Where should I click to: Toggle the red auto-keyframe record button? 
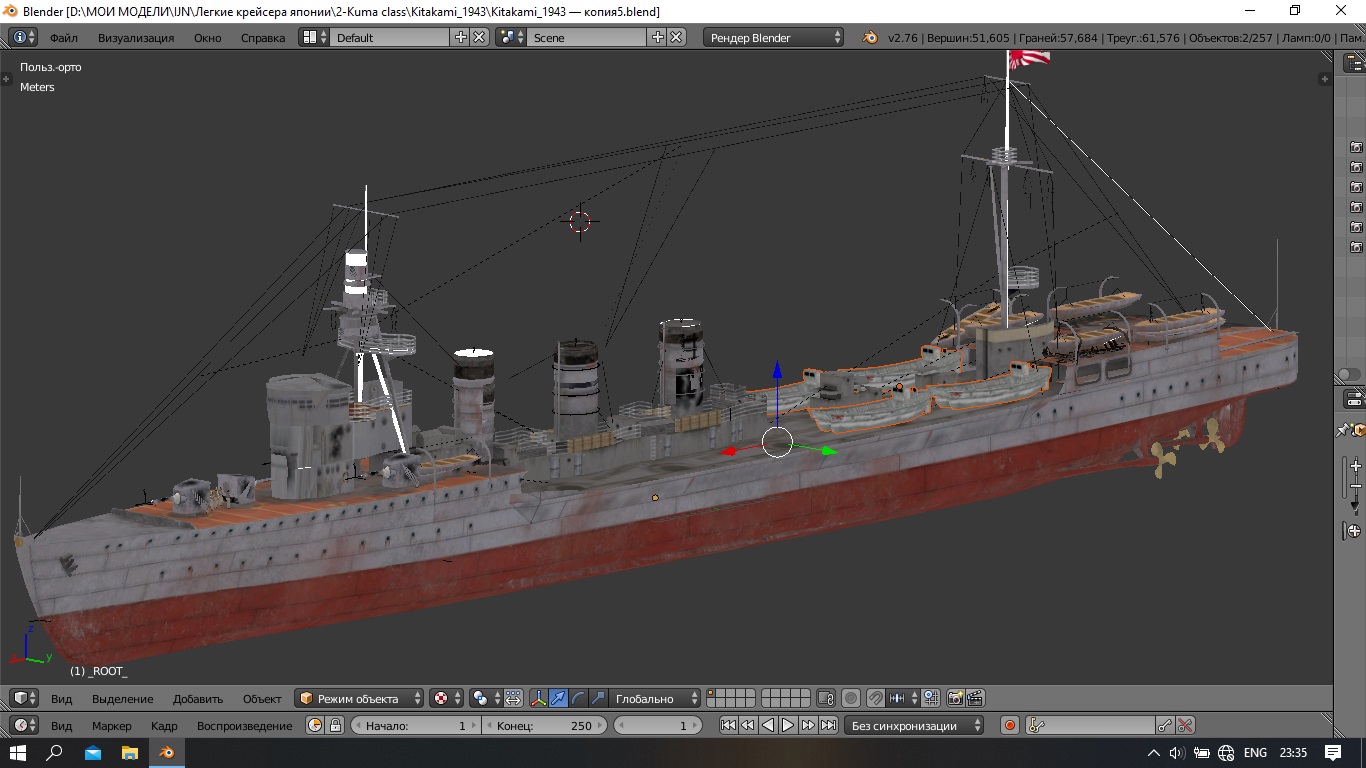1010,725
